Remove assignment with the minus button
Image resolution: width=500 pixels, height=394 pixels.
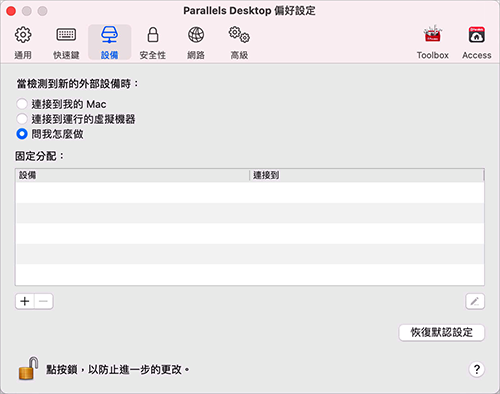(44, 302)
